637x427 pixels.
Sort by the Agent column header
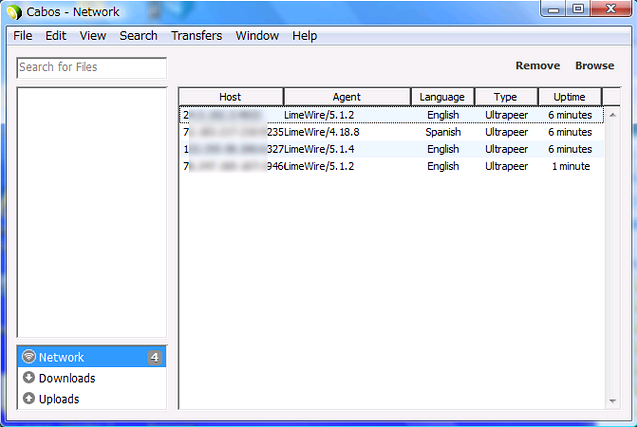pyautogui.click(x=347, y=97)
